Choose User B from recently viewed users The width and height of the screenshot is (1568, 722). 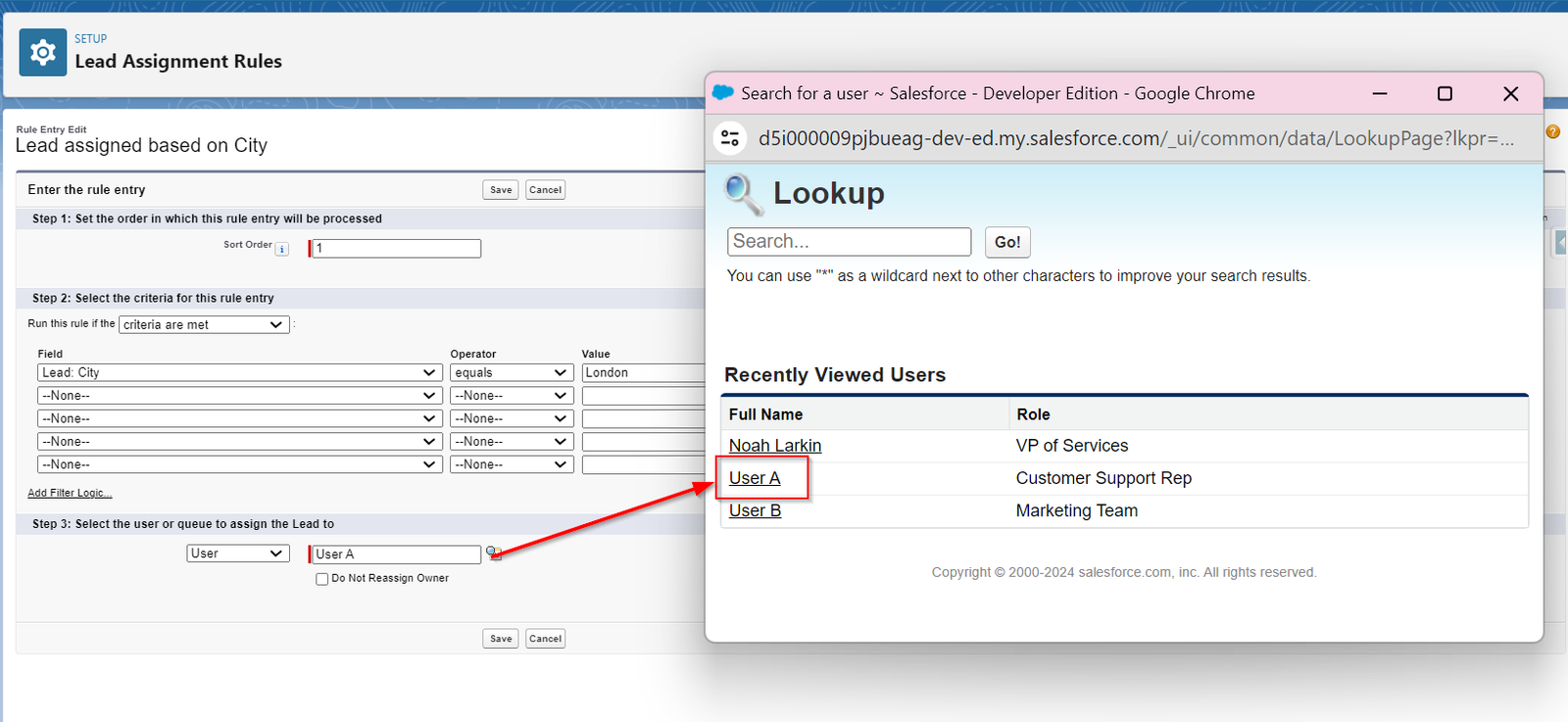coord(755,510)
